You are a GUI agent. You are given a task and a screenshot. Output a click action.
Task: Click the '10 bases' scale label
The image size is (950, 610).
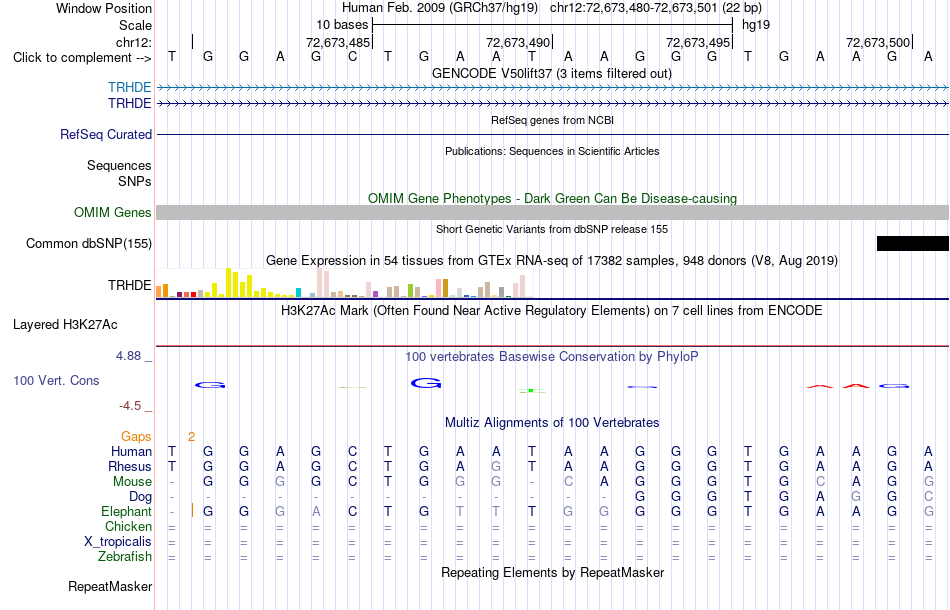[x=342, y=25]
